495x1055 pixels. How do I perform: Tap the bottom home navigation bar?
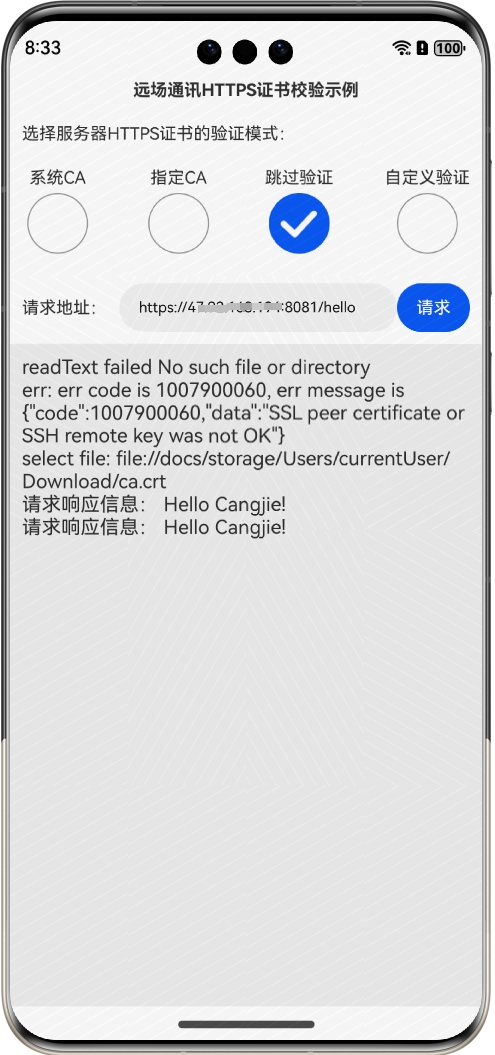coord(246,1024)
